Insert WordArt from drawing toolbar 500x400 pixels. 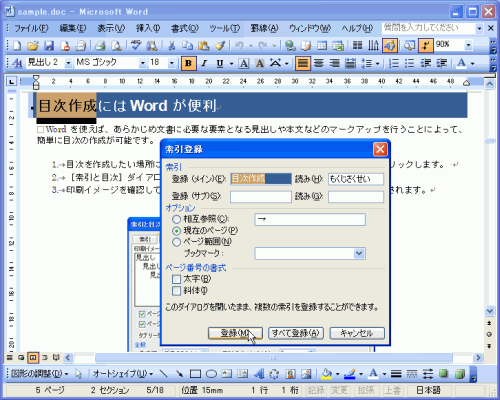click(x=259, y=374)
